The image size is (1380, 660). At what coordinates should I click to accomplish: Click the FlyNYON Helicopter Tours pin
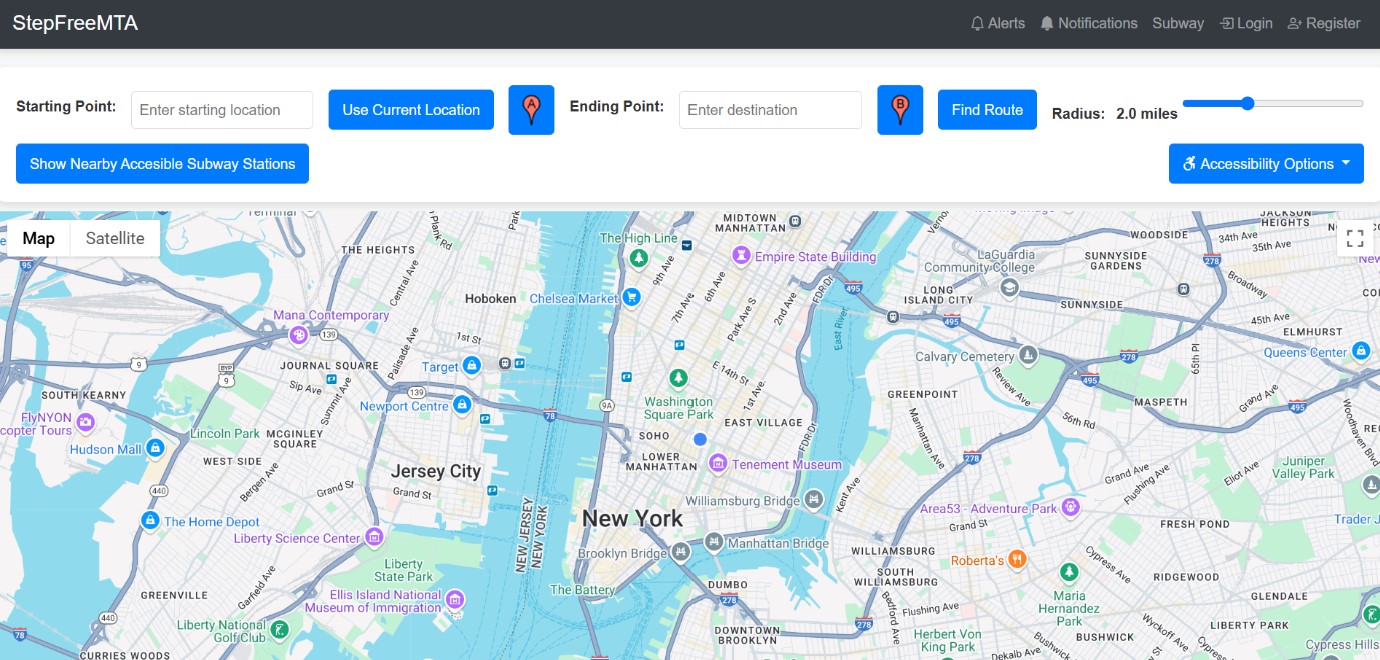[x=85, y=423]
